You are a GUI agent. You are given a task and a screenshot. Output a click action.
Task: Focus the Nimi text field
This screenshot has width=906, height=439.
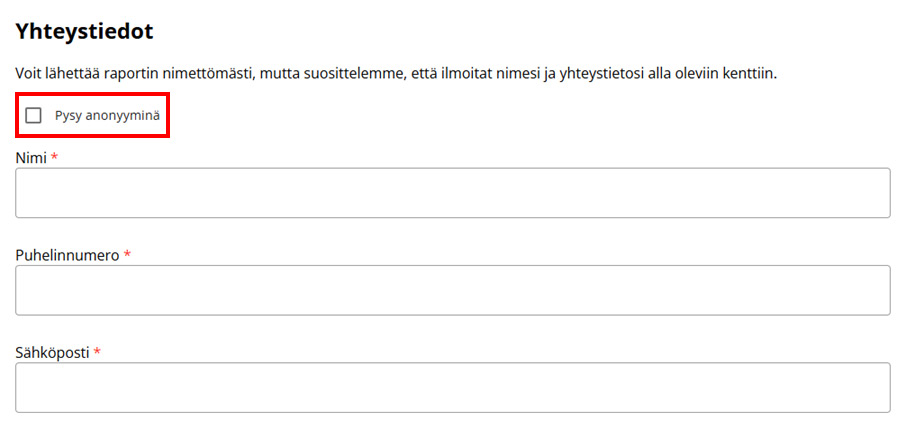point(452,193)
